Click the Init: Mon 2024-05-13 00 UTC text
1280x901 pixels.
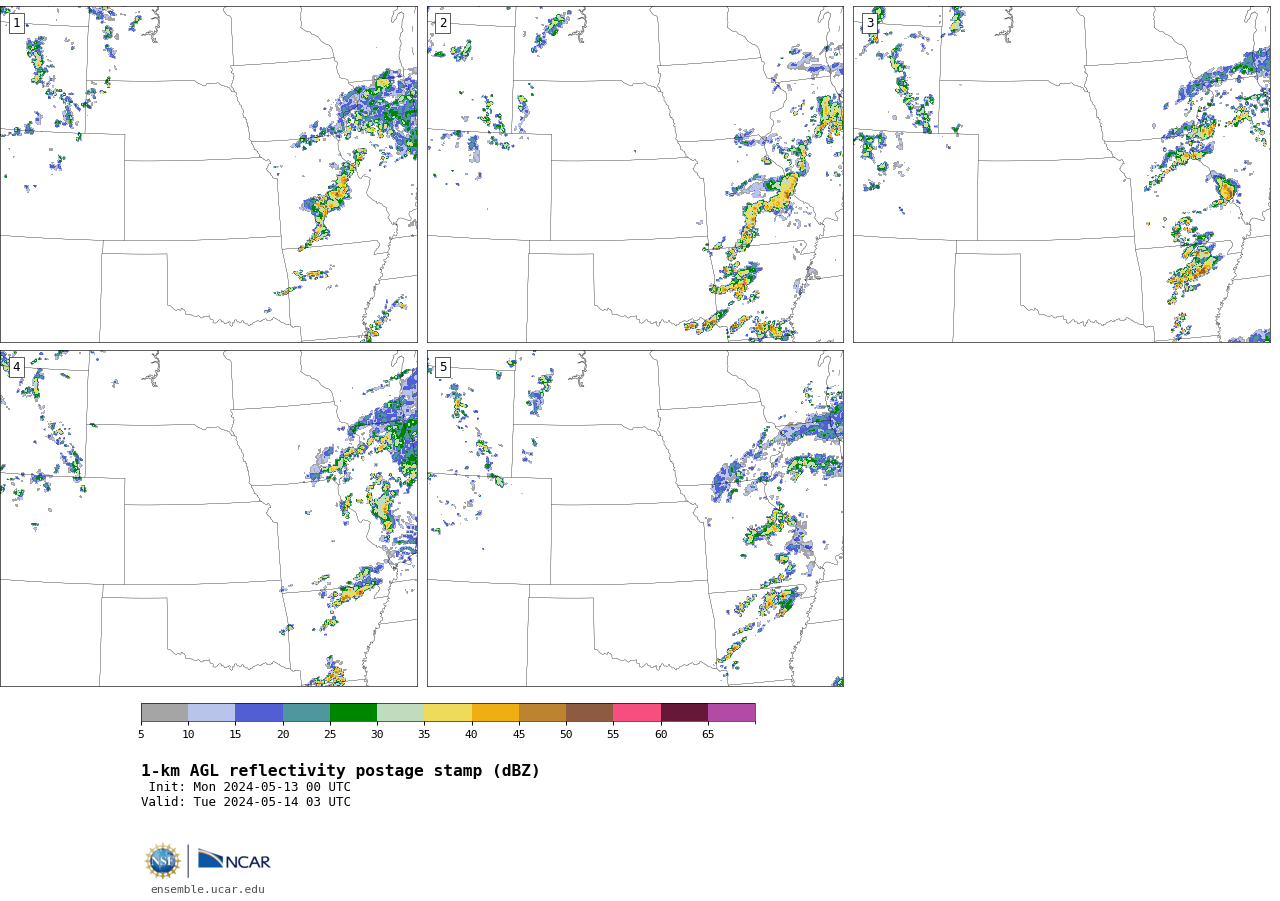tap(250, 787)
